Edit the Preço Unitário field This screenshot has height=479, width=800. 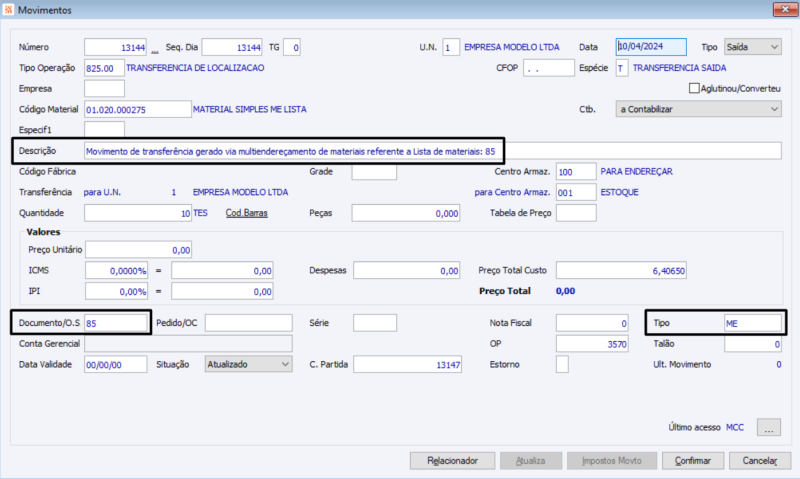tap(138, 250)
